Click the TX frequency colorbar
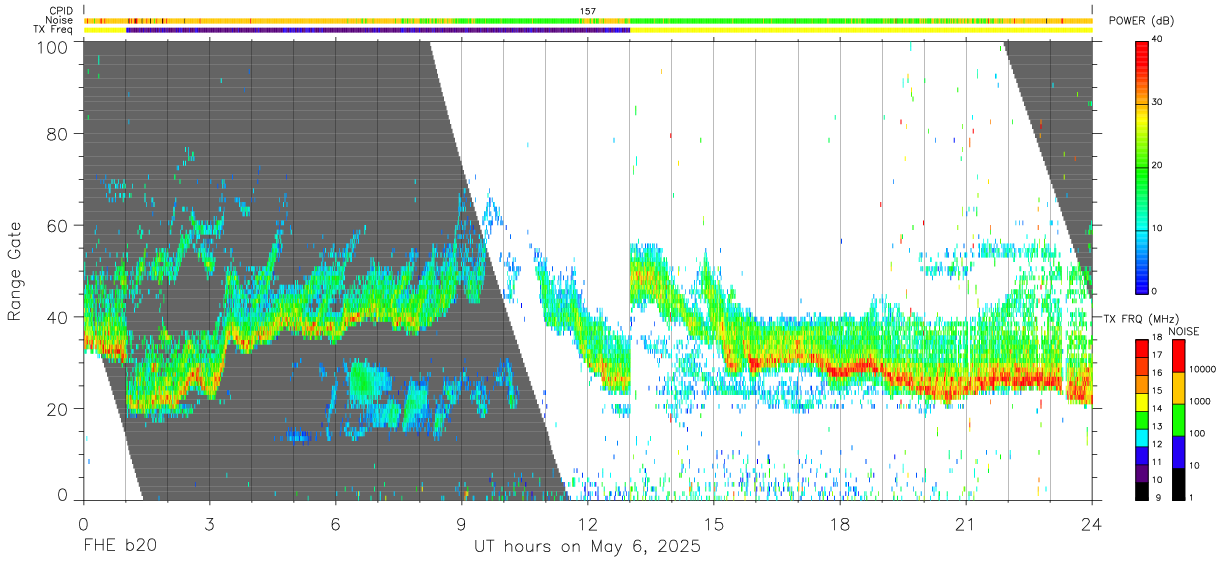The image size is (1228, 567). tap(1142, 419)
